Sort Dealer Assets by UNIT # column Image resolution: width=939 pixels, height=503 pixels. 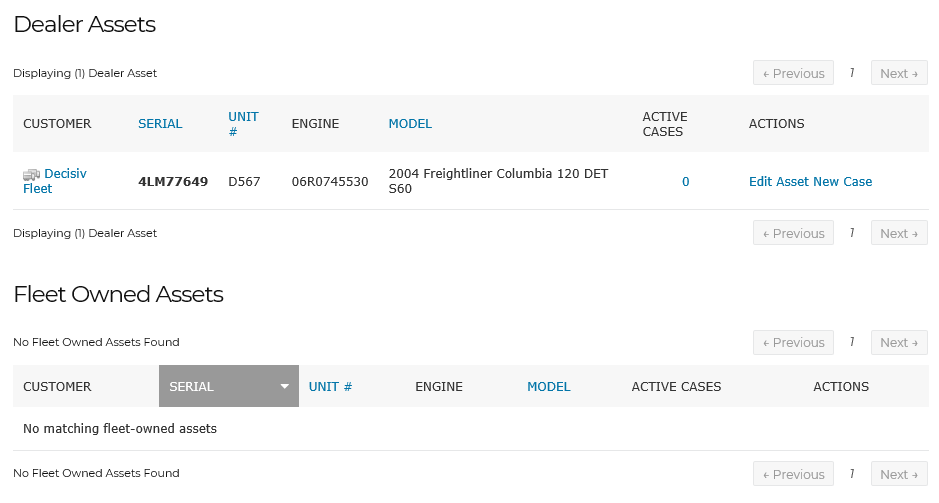click(x=243, y=124)
